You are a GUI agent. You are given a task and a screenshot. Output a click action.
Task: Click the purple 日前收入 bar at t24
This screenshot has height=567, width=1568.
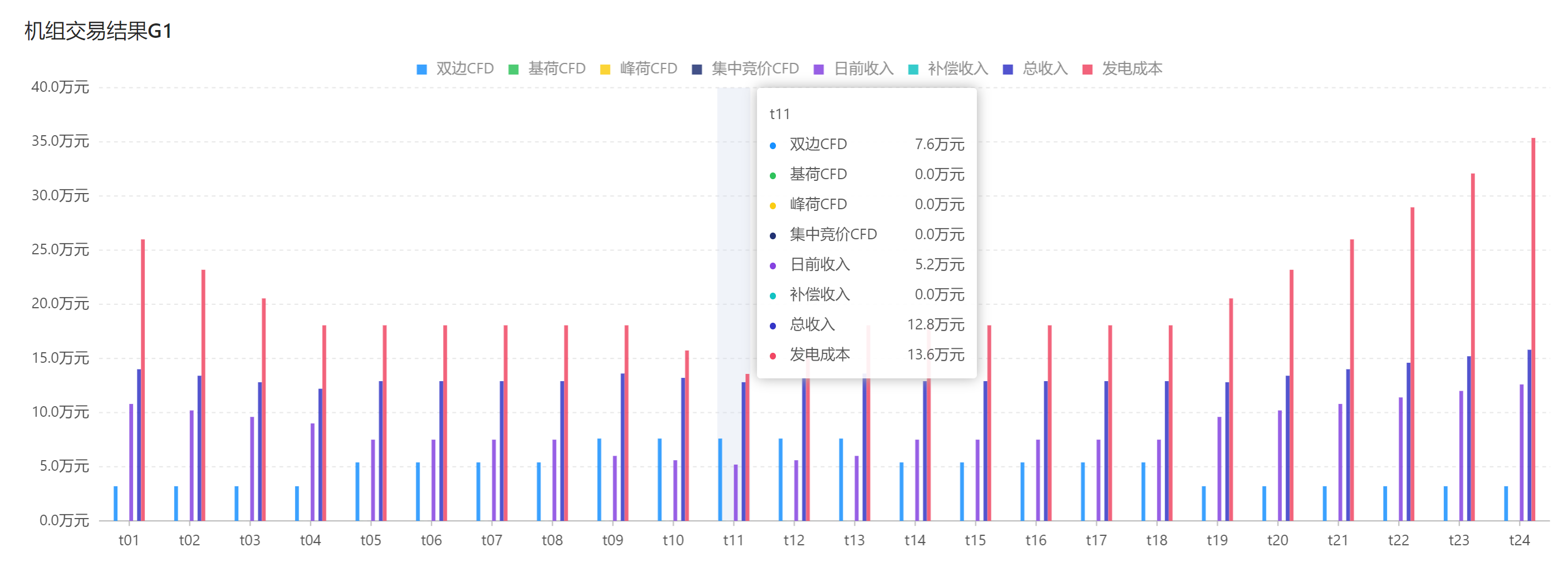(x=1522, y=452)
